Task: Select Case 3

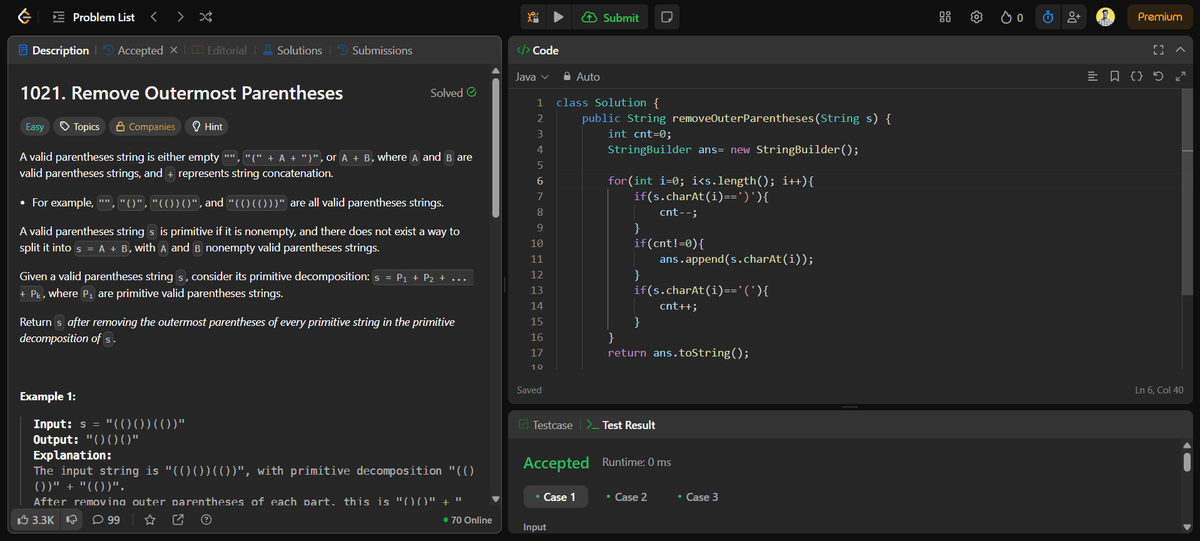Action: 698,497
